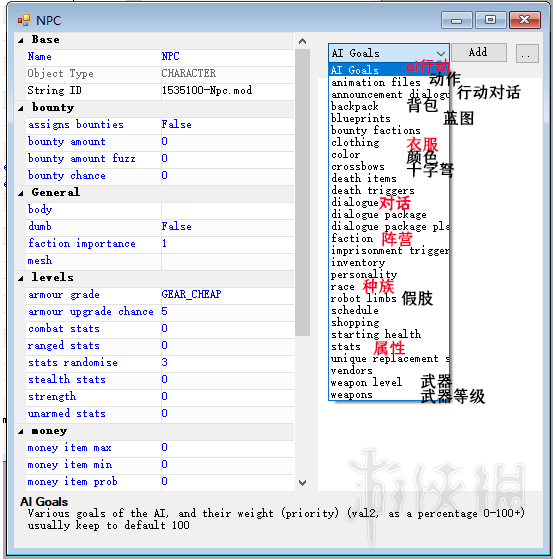Click the Add button

click(478, 52)
